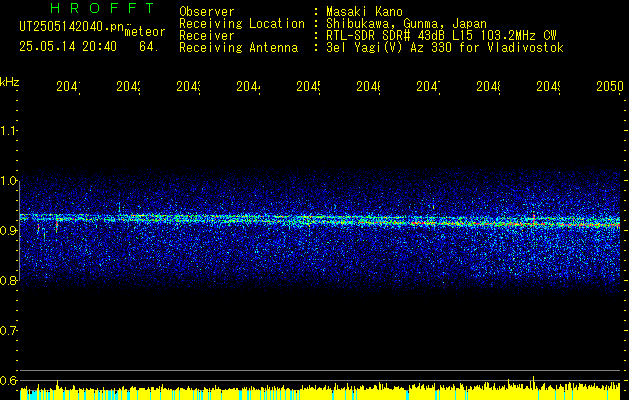Viewport: 629px width, 400px height.
Task: Click the 0.6 frequency axis label
Action: coord(8,380)
